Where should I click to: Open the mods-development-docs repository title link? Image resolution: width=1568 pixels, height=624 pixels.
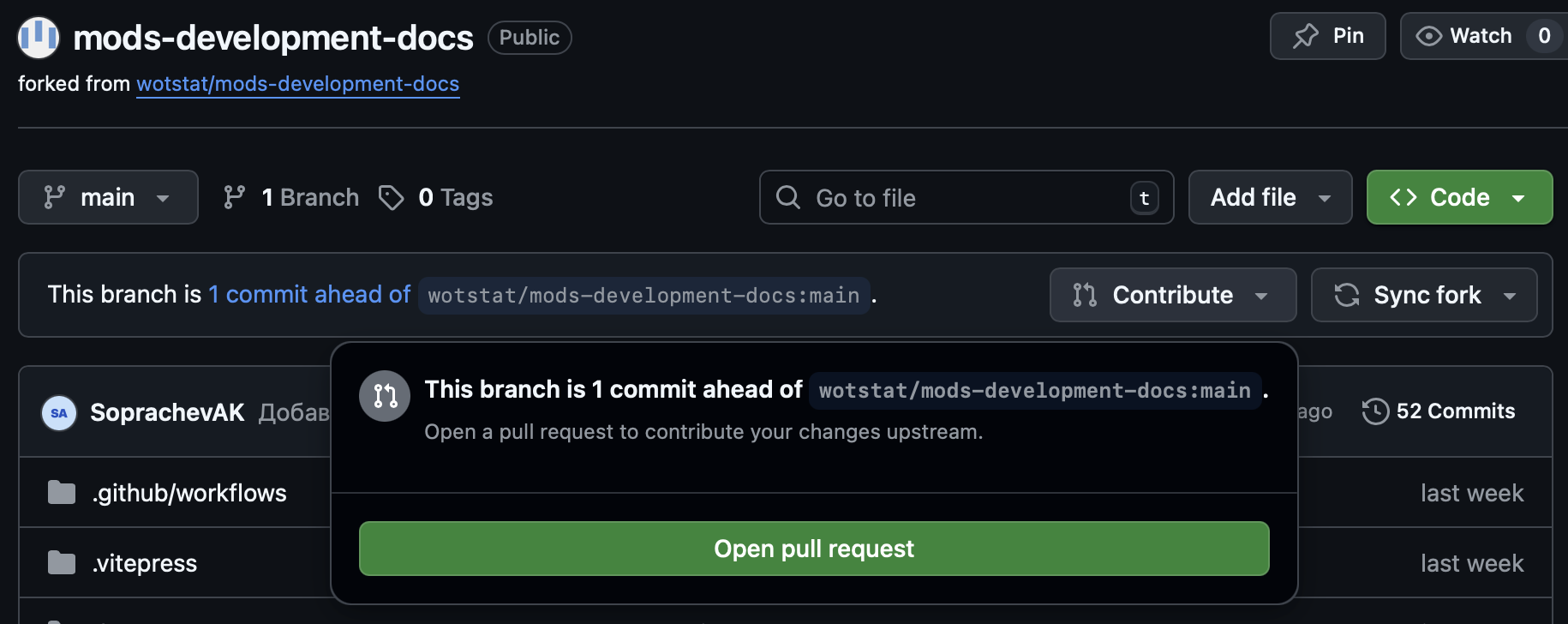pyautogui.click(x=273, y=38)
